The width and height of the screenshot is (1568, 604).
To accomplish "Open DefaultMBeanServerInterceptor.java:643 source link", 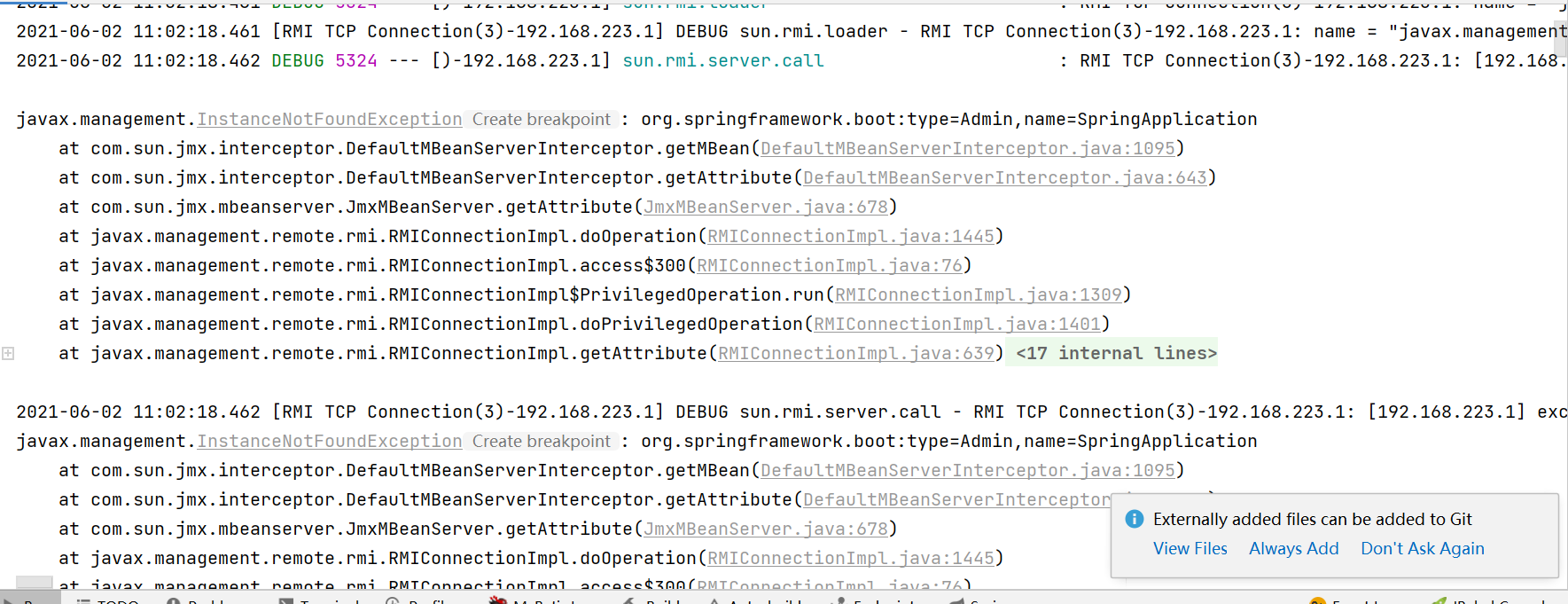I will (x=1005, y=177).
